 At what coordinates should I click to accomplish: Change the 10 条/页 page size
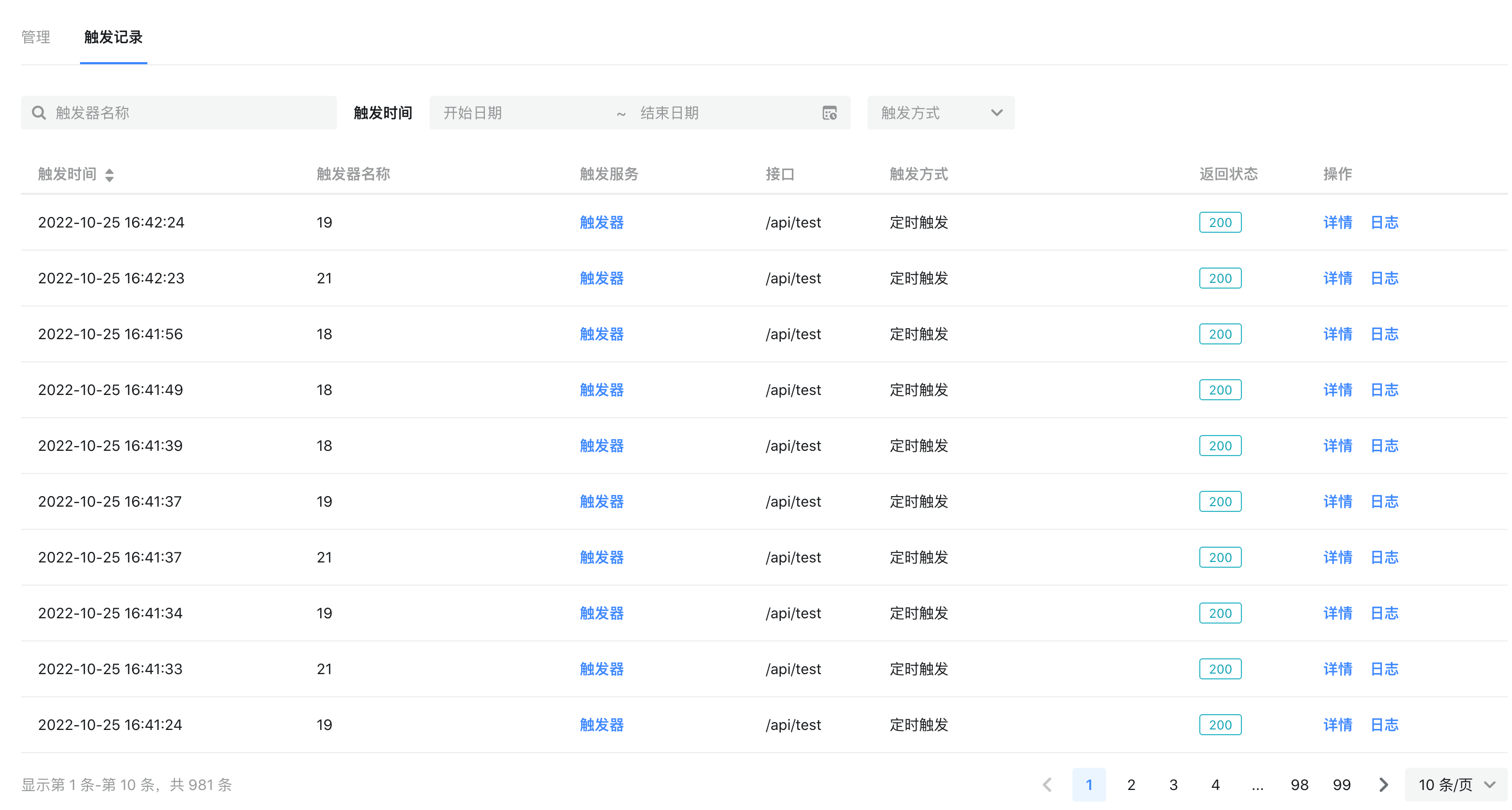pyautogui.click(x=1456, y=785)
